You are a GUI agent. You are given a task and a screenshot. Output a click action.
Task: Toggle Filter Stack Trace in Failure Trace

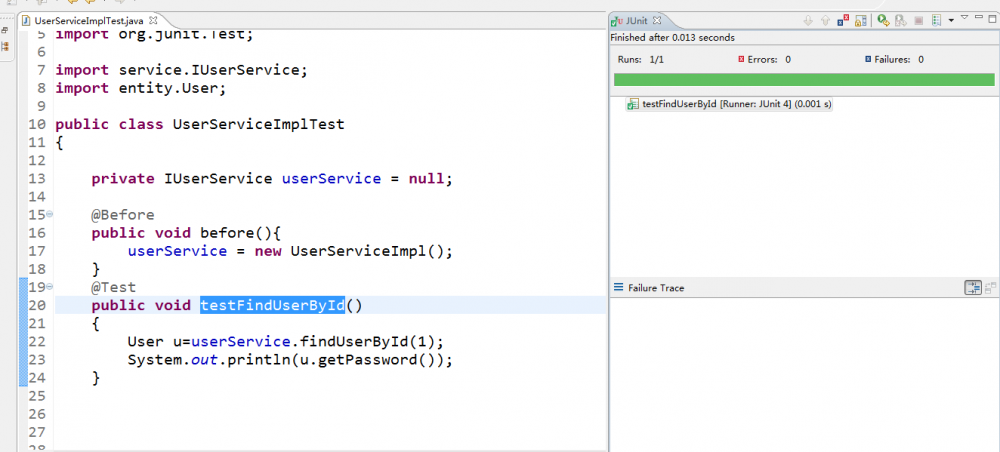[973, 288]
